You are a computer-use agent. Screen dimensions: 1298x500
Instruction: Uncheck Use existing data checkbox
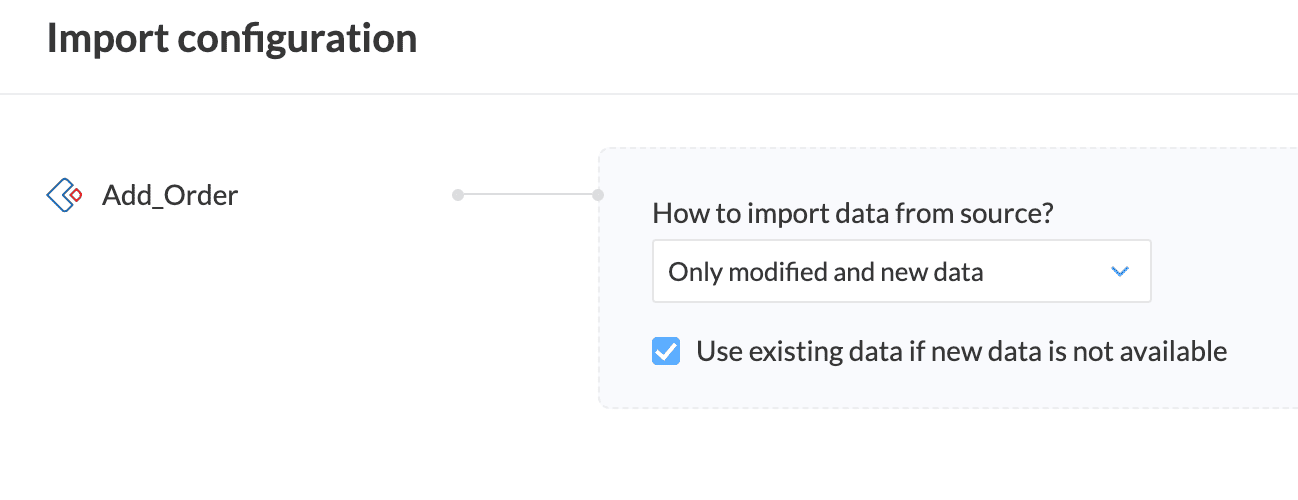[x=666, y=352]
